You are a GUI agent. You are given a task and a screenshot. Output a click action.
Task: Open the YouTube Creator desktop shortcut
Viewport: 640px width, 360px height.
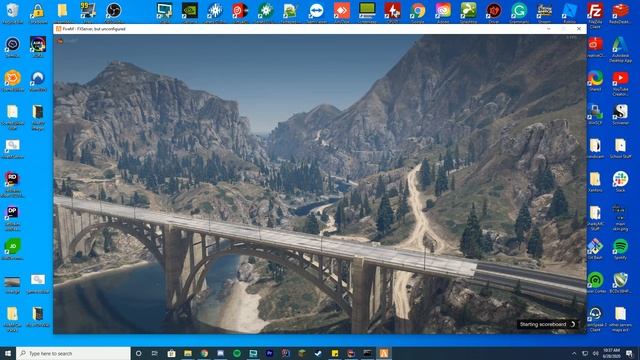pyautogui.click(x=620, y=83)
